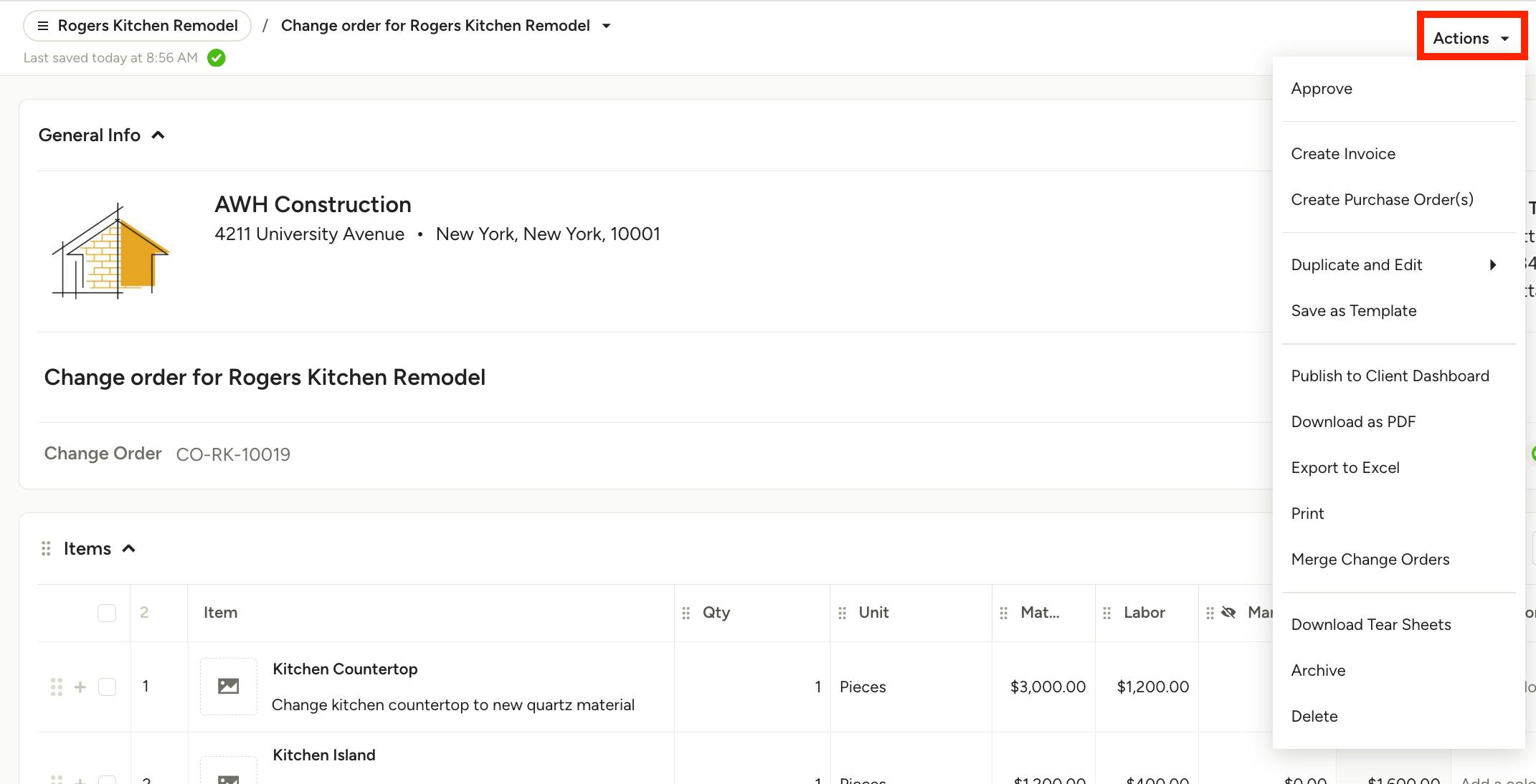
Task: Click the Qty column drag handle
Action: [x=686, y=613]
